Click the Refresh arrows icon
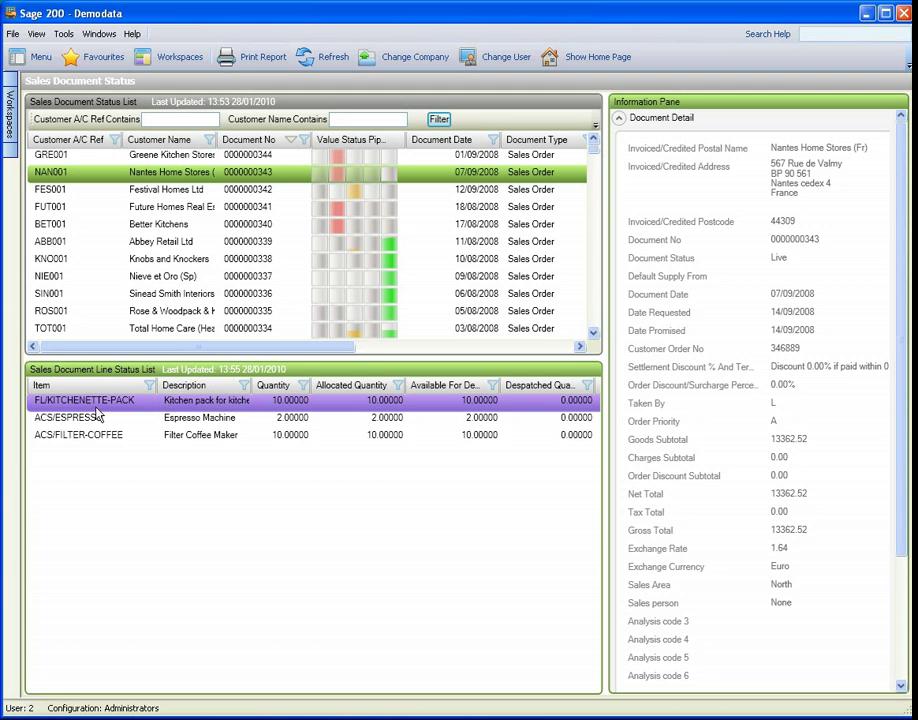The height and width of the screenshot is (720, 918). tap(305, 57)
